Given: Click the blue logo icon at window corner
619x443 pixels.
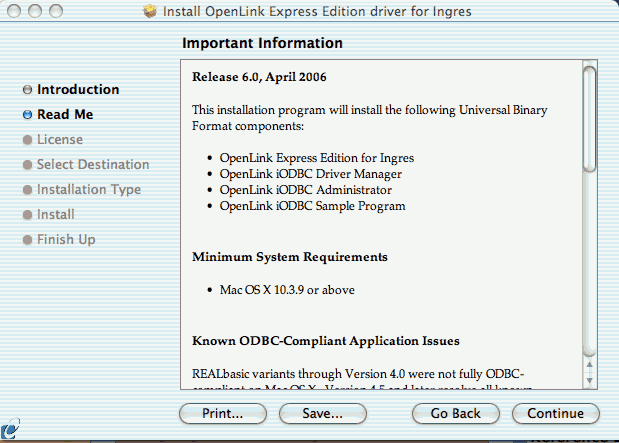Looking at the screenshot, I should [10, 429].
